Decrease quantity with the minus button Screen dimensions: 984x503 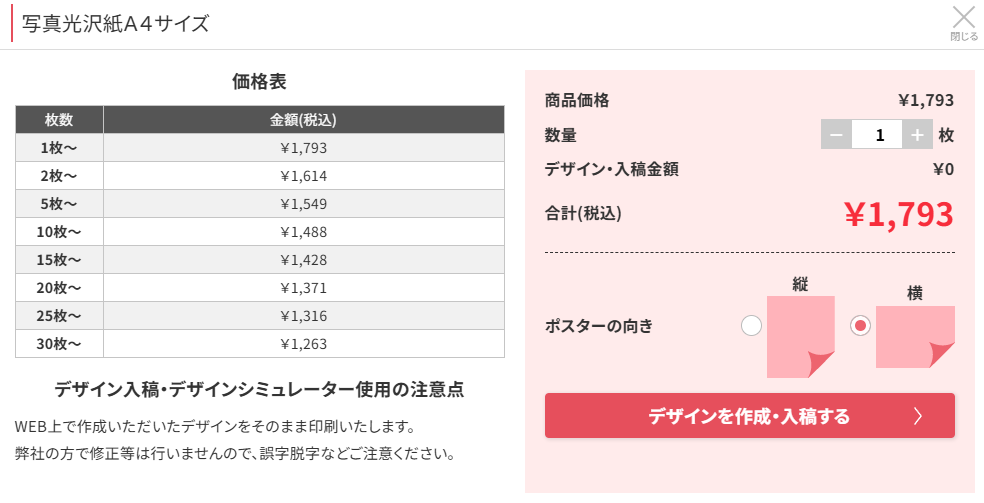pyautogui.click(x=836, y=135)
